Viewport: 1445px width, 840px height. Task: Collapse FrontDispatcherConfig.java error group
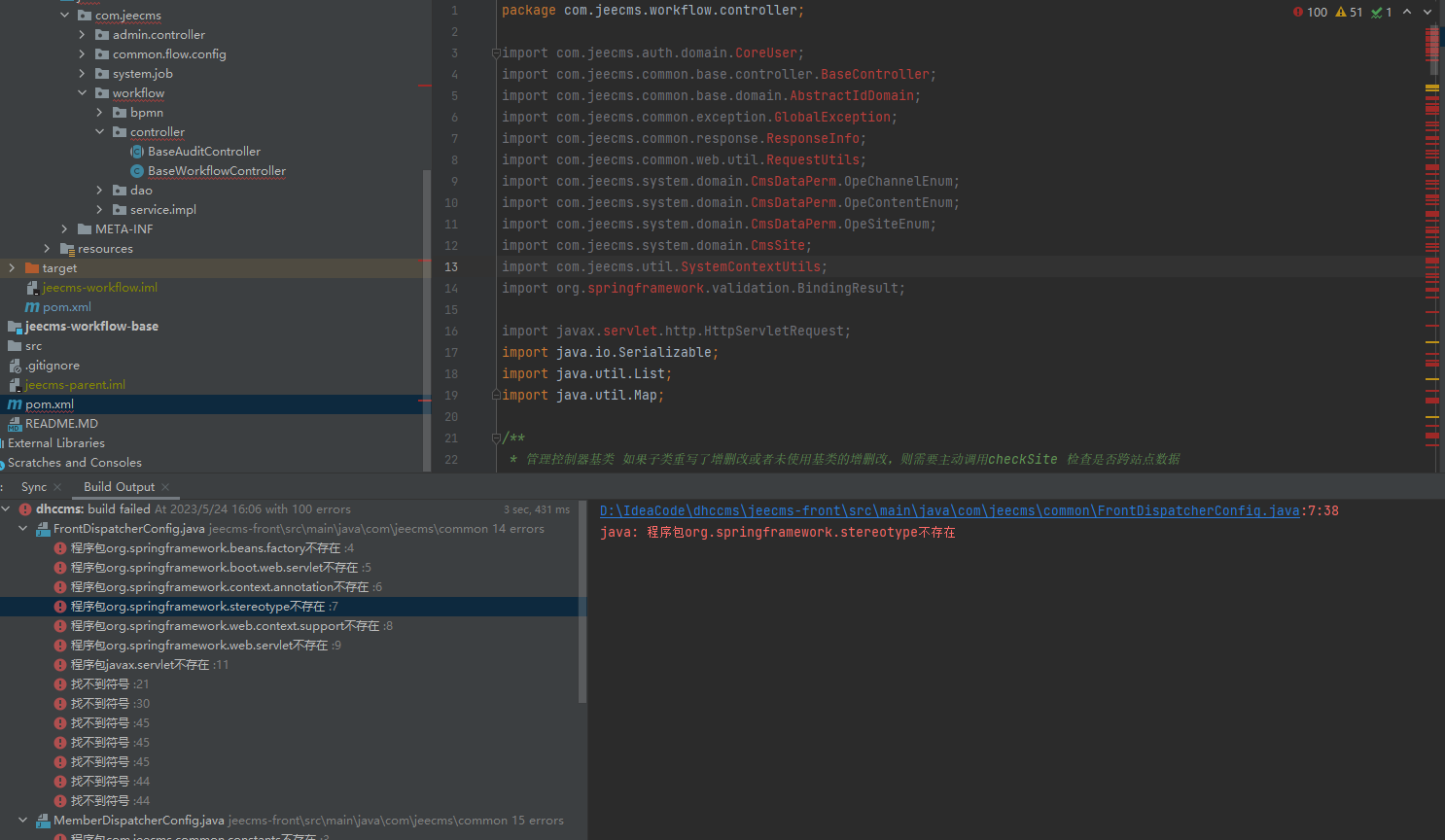[23, 529]
